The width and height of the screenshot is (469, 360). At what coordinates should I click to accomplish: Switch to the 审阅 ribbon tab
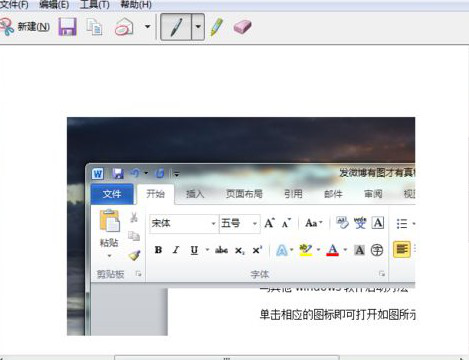click(373, 194)
